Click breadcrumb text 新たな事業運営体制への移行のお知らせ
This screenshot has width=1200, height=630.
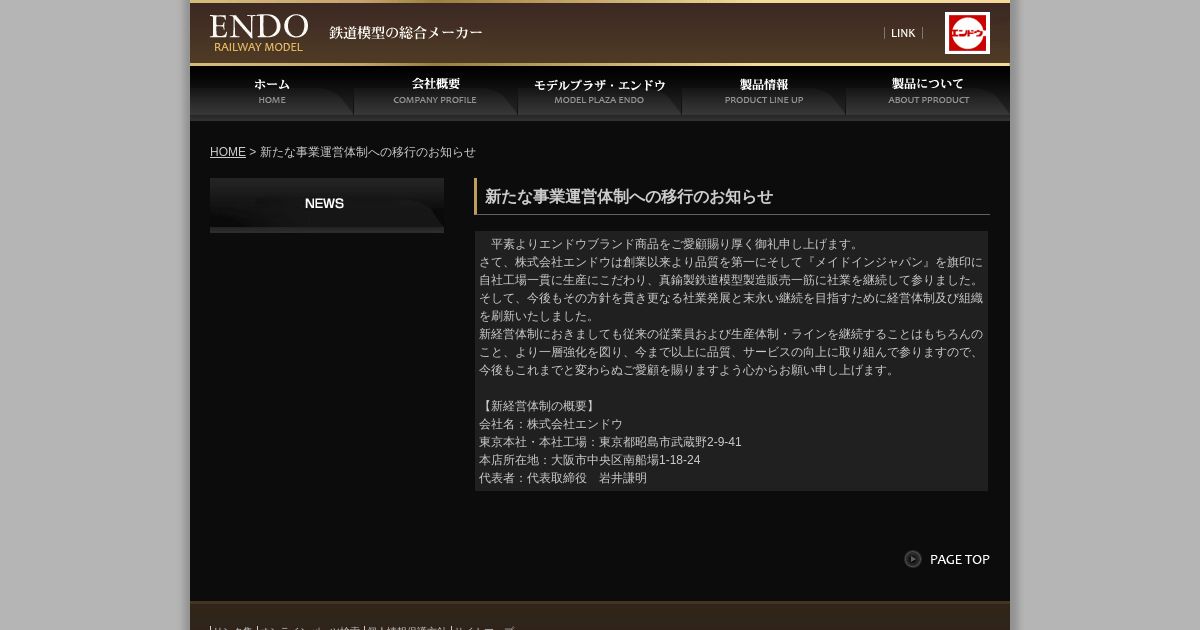click(368, 152)
